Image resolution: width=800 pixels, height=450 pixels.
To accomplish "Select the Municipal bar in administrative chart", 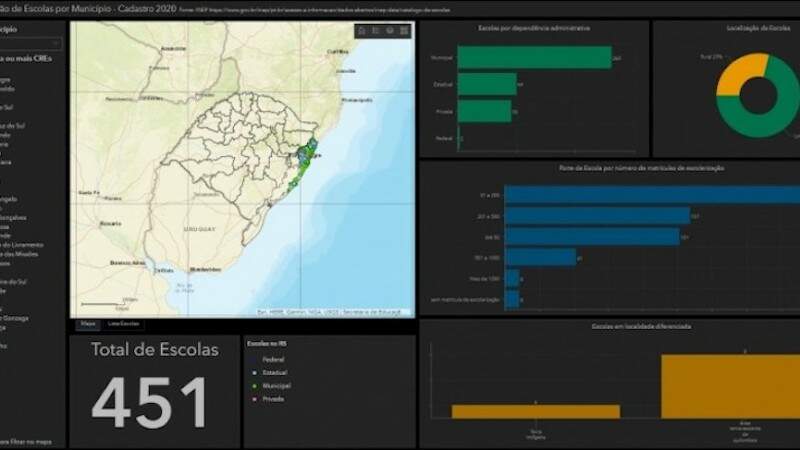I will pos(534,58).
